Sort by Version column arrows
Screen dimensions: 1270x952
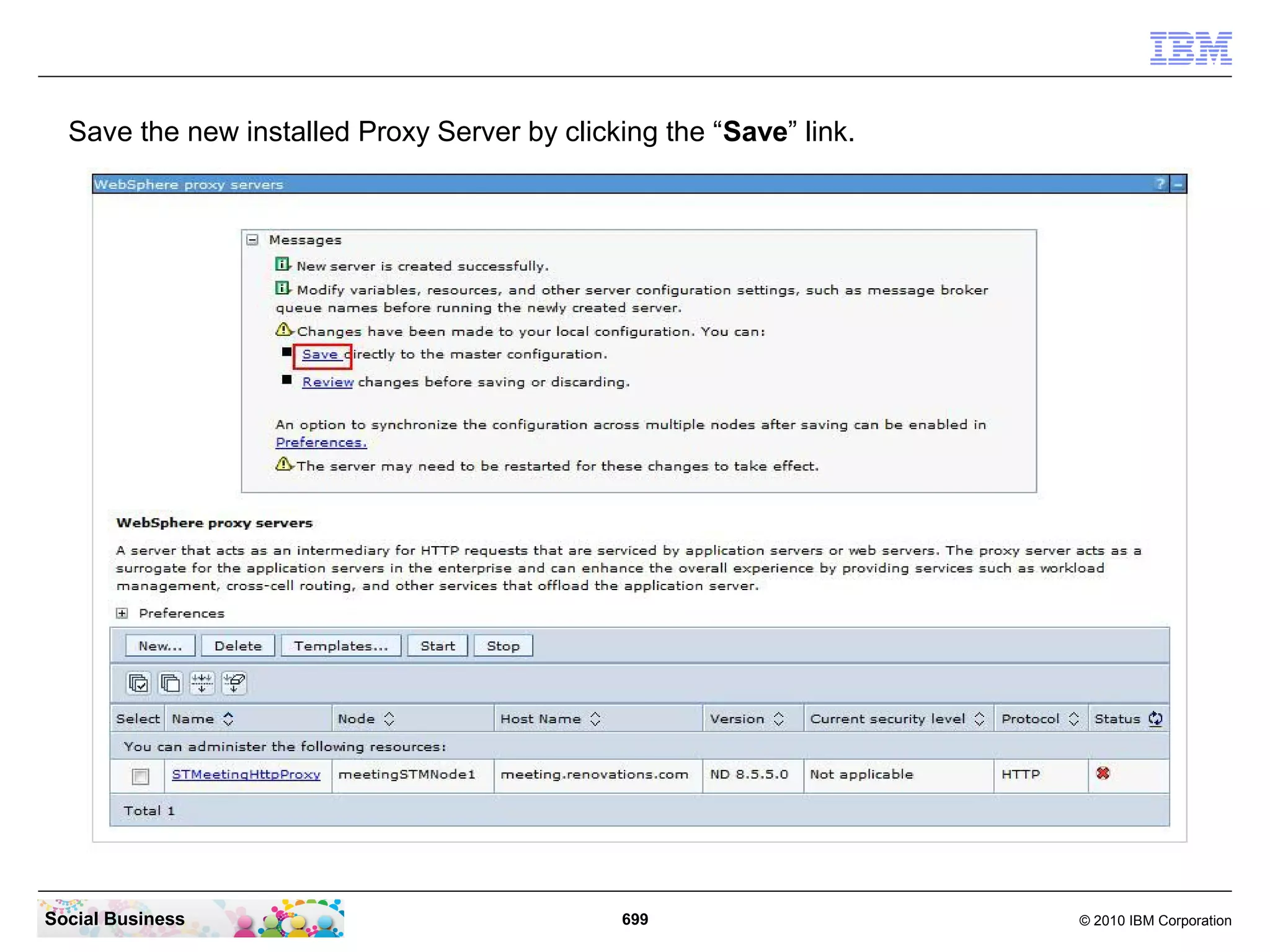click(x=779, y=719)
